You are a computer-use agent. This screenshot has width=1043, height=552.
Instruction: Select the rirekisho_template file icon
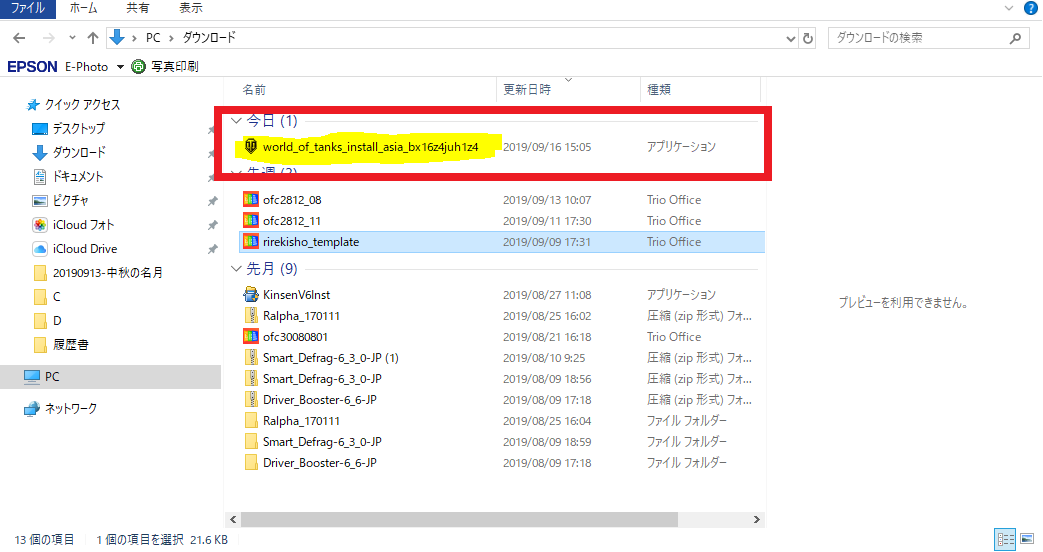pos(251,242)
